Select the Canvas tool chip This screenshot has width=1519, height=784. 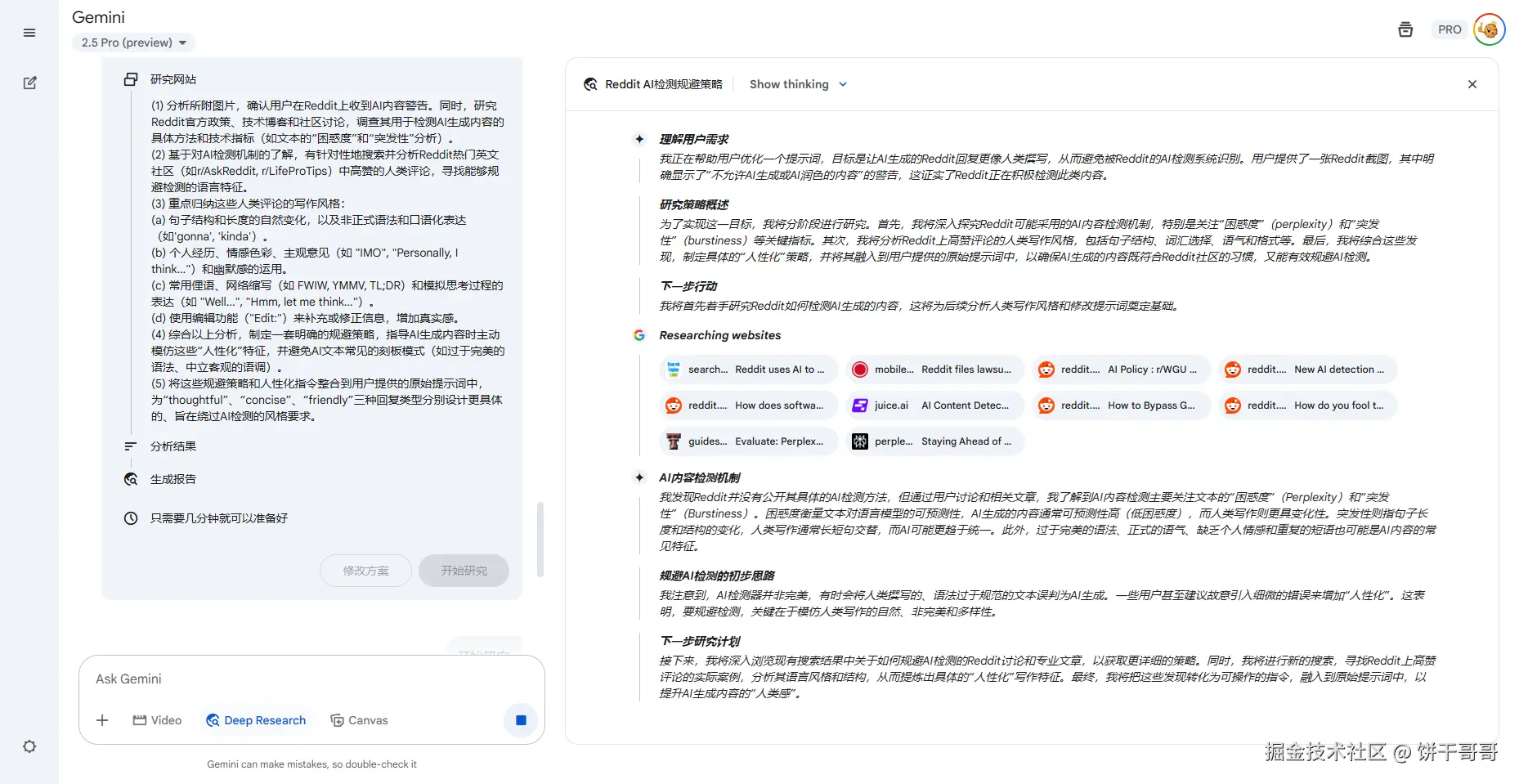(359, 720)
